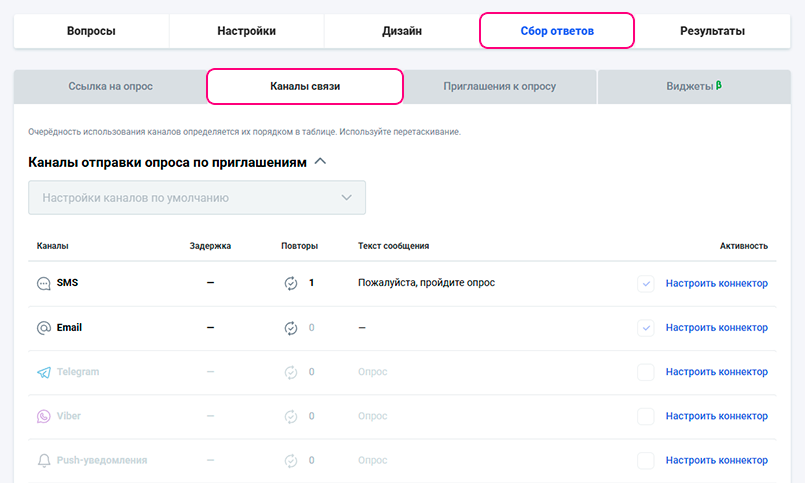Uncheck the SMS activity checkbox
Image resolution: width=805 pixels, height=483 pixels.
(646, 284)
